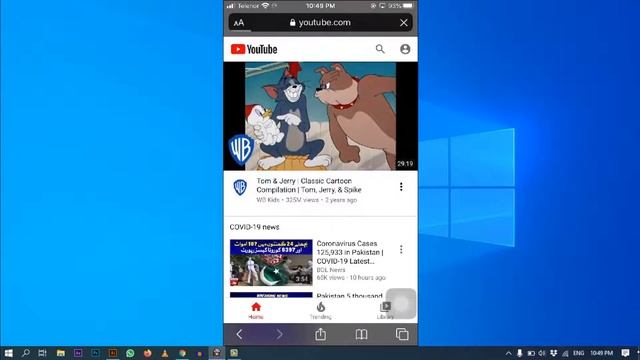The width and height of the screenshot is (640, 360).
Task: Open volume control in tray
Action: (542, 353)
